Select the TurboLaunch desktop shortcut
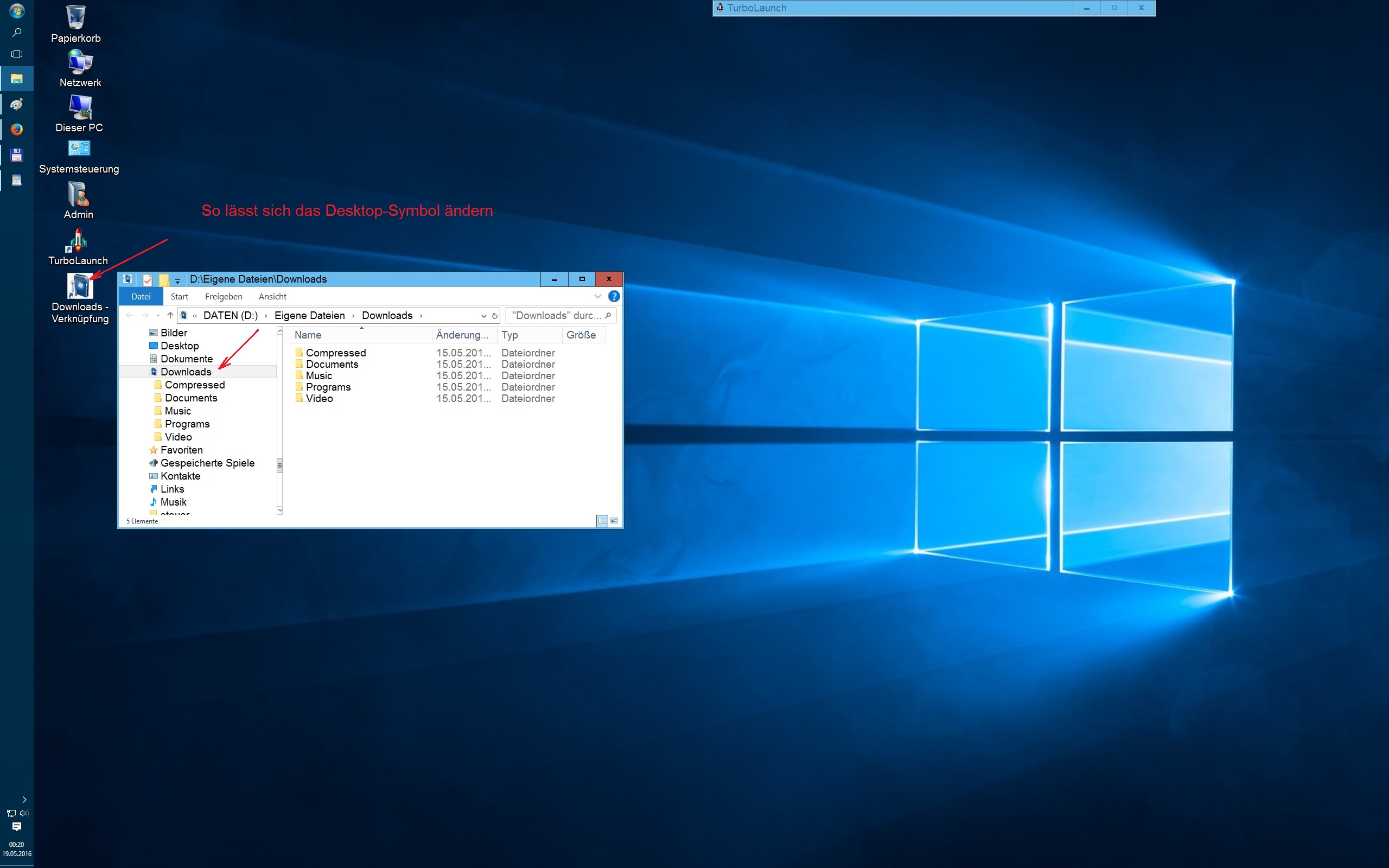This screenshot has width=1389, height=868. coord(78,242)
